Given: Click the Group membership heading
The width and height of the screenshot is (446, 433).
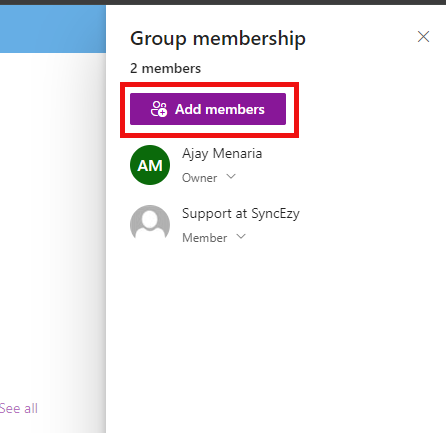Looking at the screenshot, I should tap(218, 39).
